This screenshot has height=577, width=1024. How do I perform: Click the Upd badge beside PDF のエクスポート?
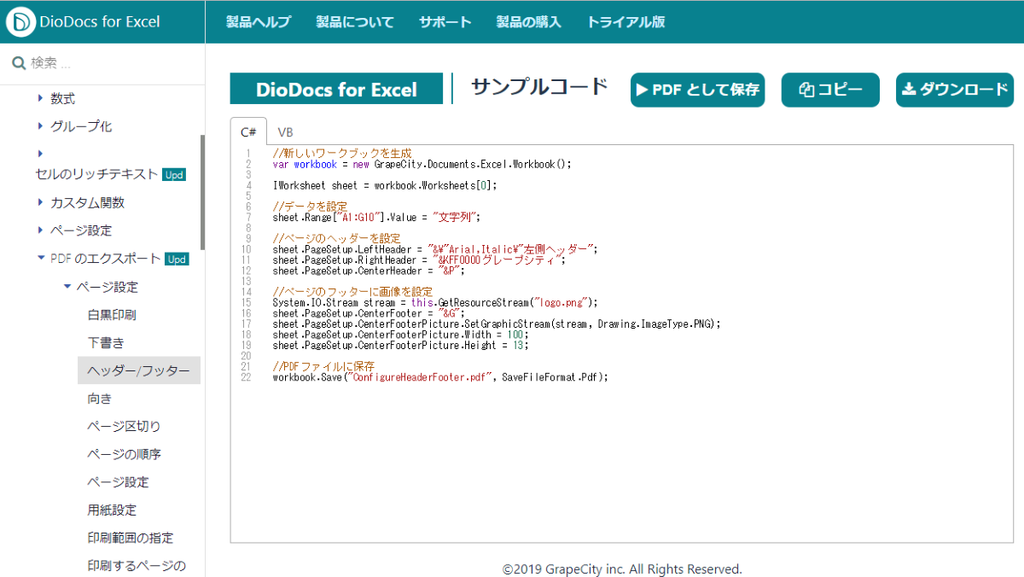176,259
